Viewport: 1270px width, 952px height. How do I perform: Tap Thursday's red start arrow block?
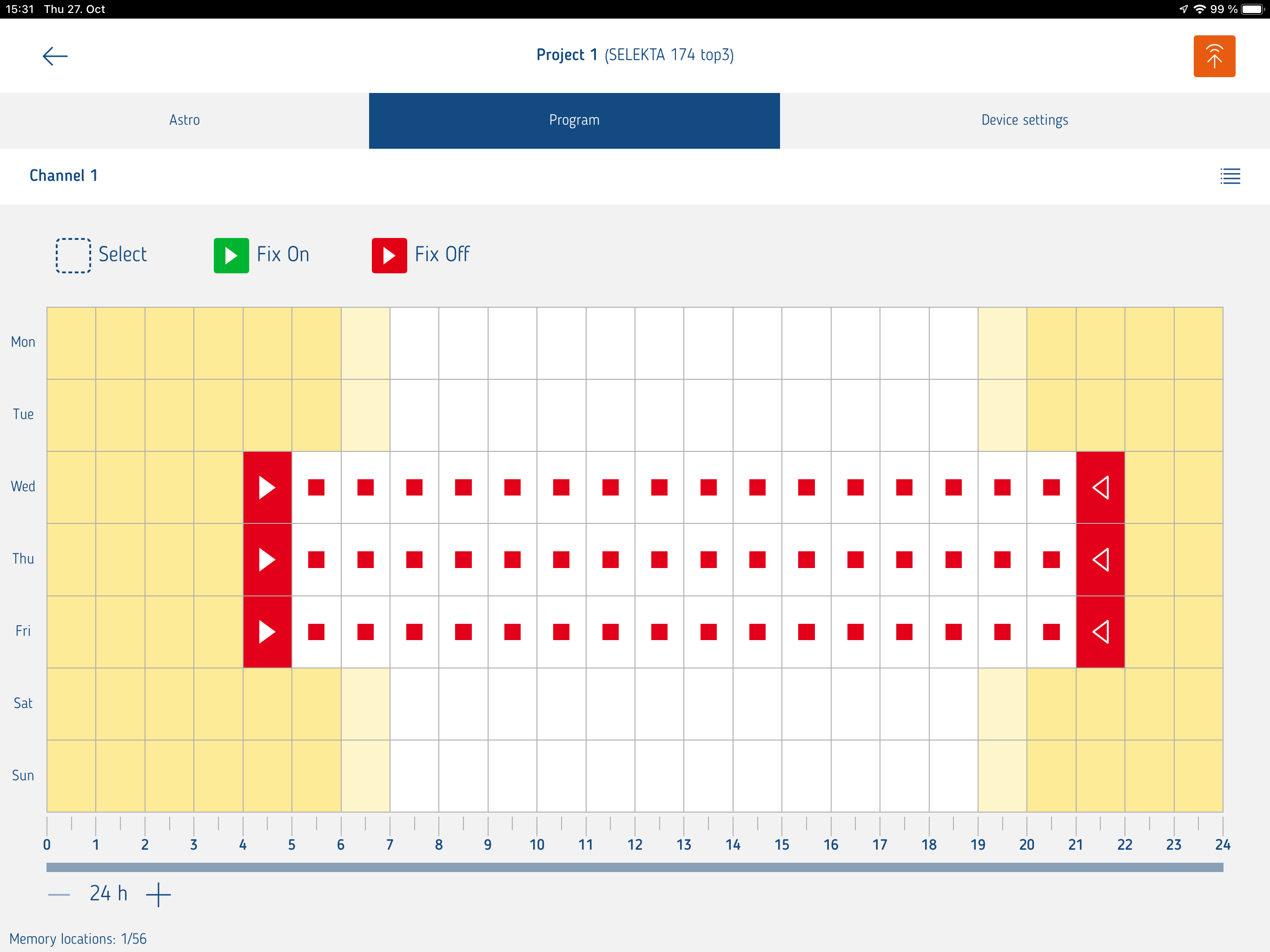pos(267,559)
